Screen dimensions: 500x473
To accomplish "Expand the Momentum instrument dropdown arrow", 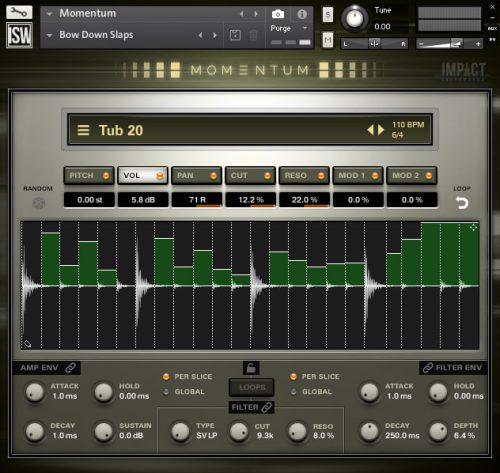I will (50, 14).
